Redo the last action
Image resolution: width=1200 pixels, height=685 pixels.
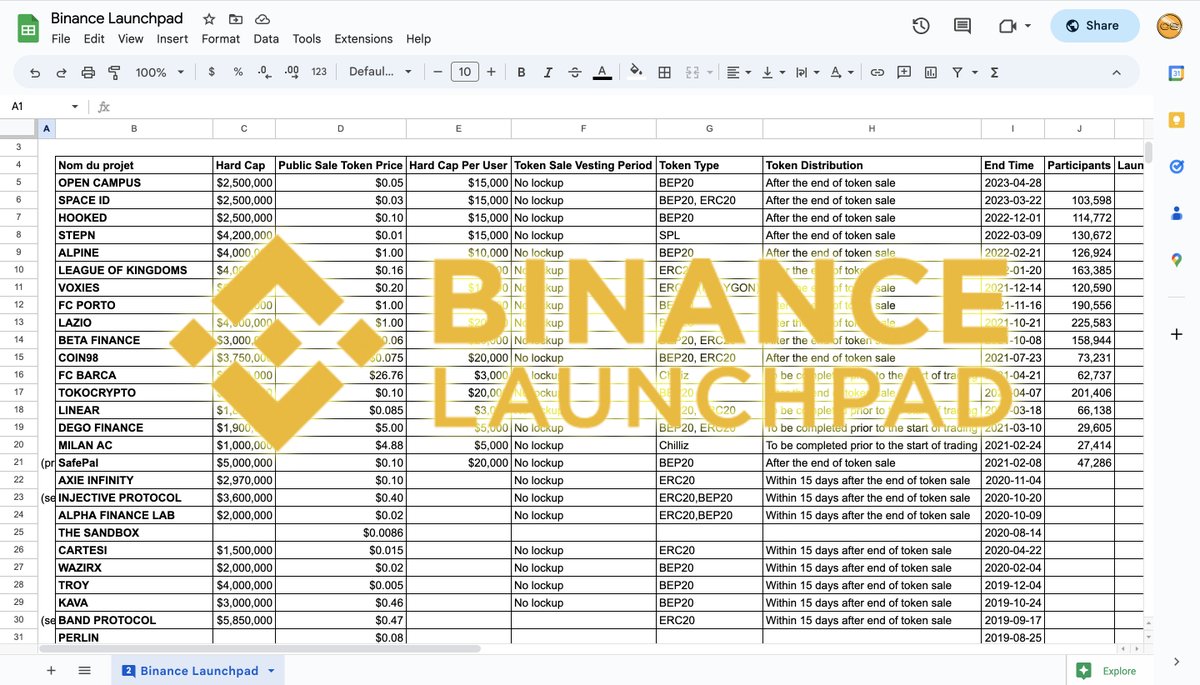point(61,72)
